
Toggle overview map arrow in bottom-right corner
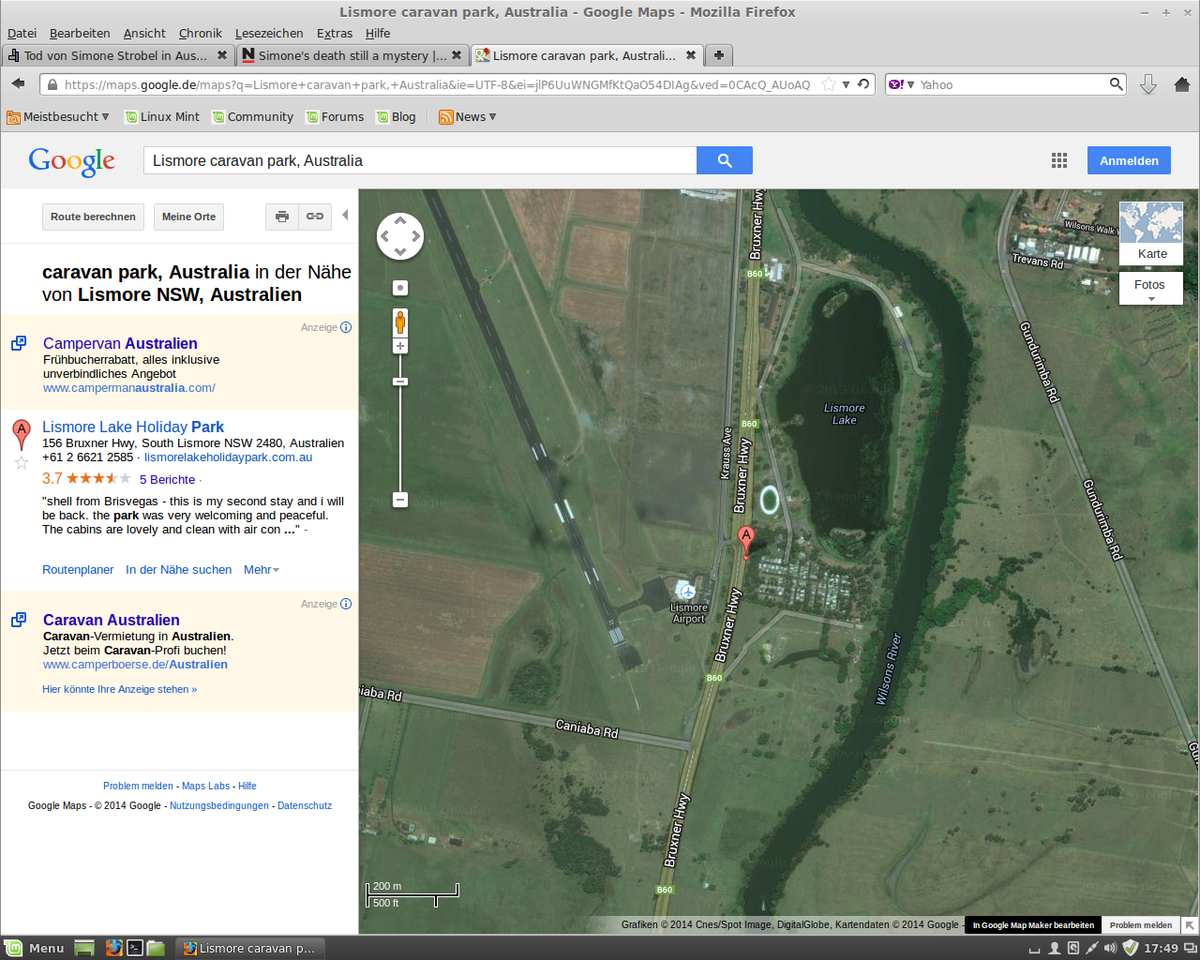pos(1190,925)
